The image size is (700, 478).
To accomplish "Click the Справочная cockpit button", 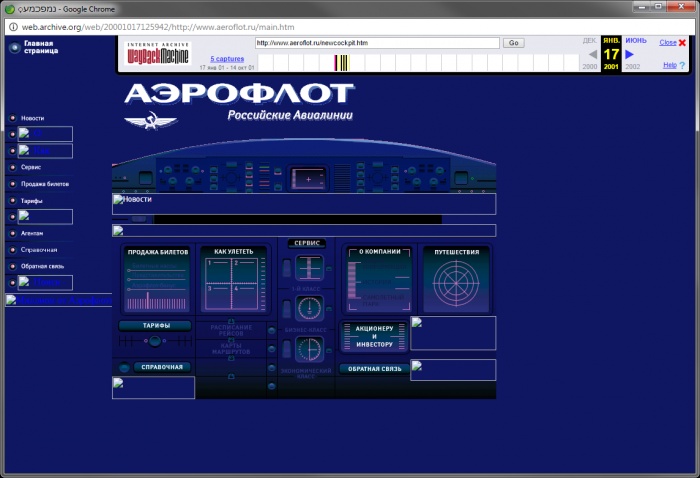I will pyautogui.click(x=154, y=367).
